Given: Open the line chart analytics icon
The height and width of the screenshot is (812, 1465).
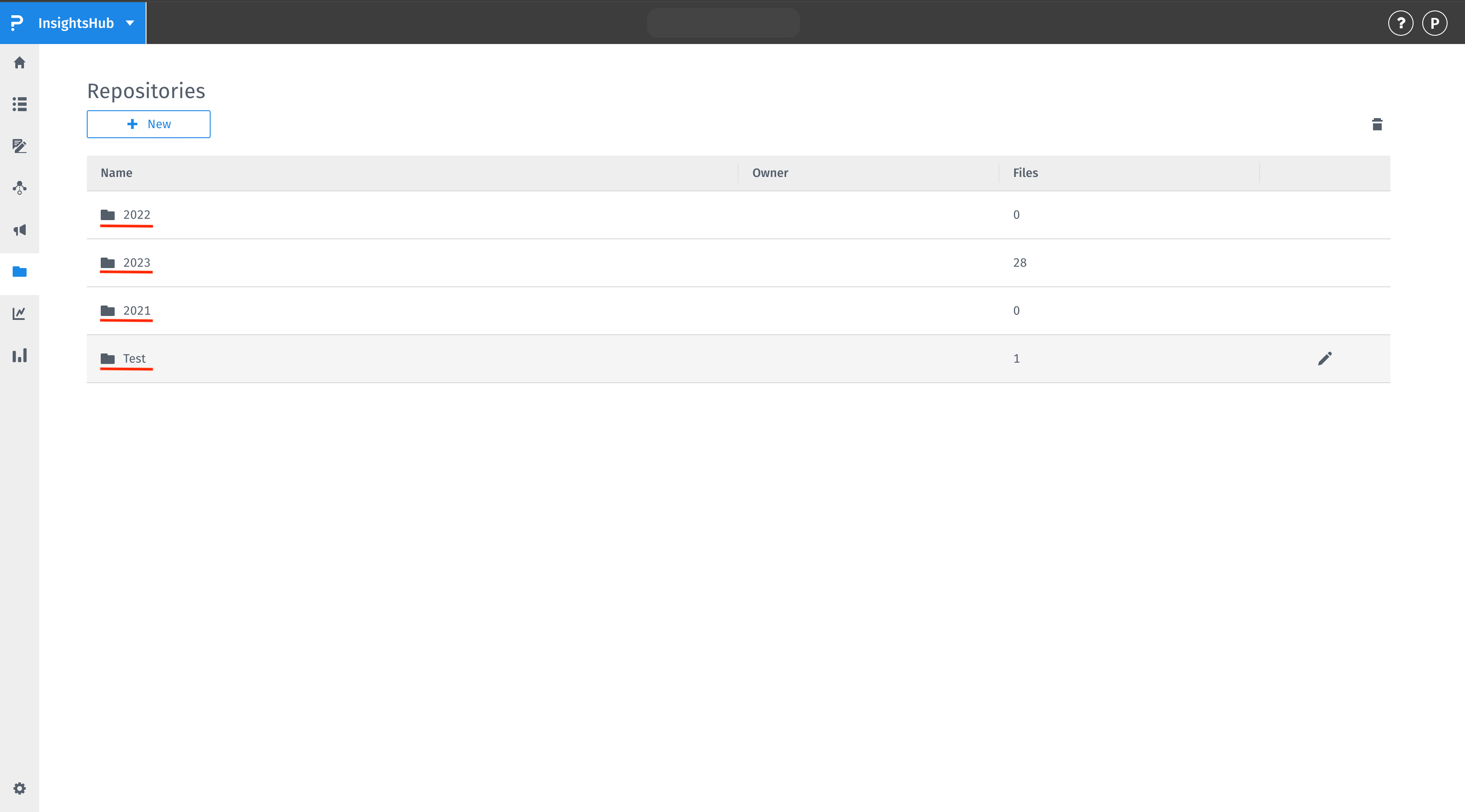Looking at the screenshot, I should [19, 313].
